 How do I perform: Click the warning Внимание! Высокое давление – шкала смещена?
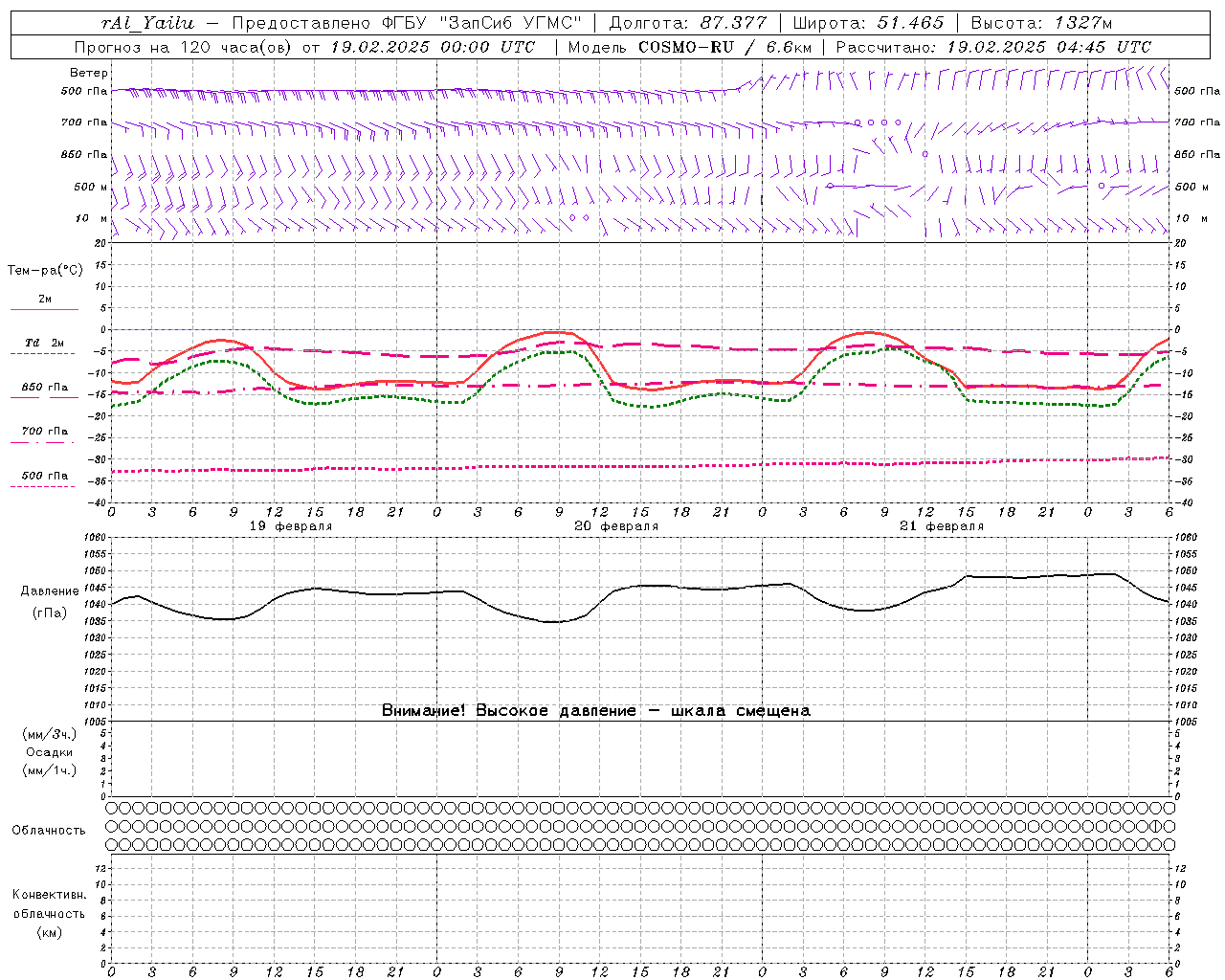pyautogui.click(x=596, y=710)
